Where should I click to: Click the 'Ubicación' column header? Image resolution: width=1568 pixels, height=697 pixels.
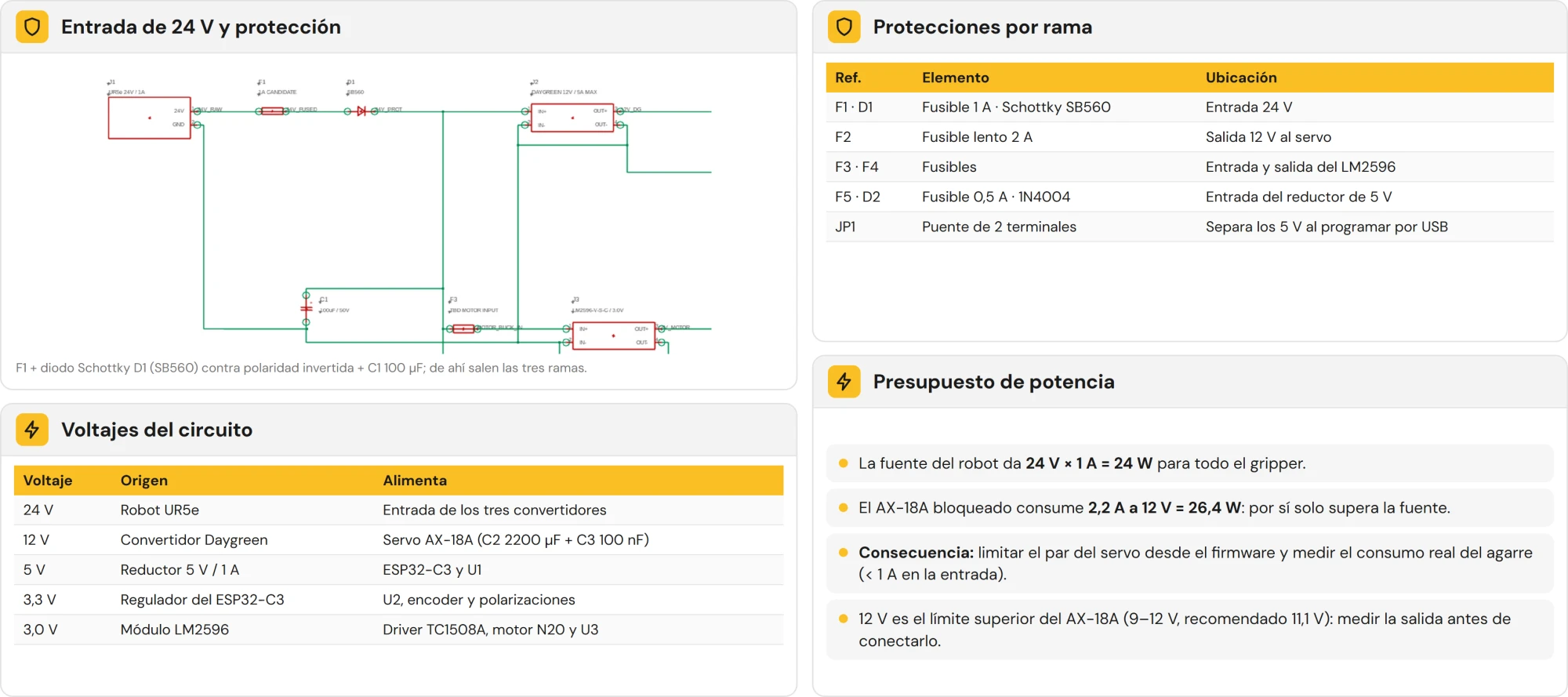pyautogui.click(x=1241, y=78)
